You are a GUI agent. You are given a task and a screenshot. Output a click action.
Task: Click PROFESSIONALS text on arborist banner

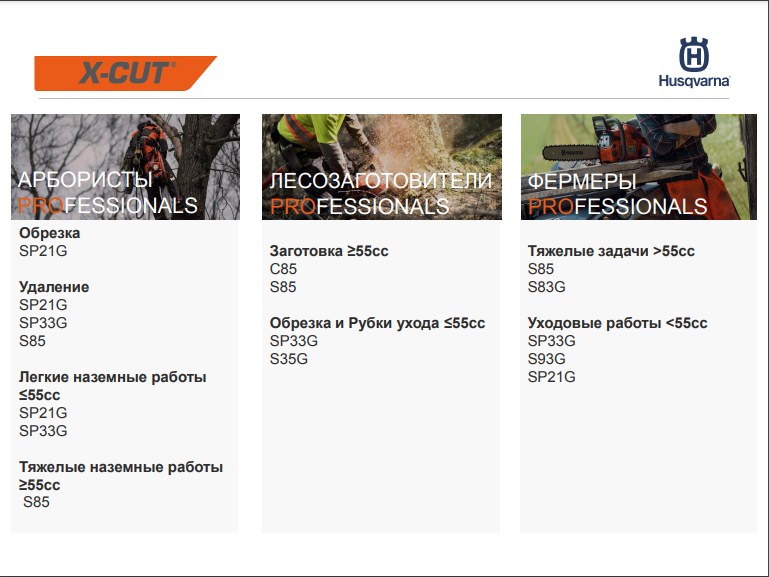point(108,205)
